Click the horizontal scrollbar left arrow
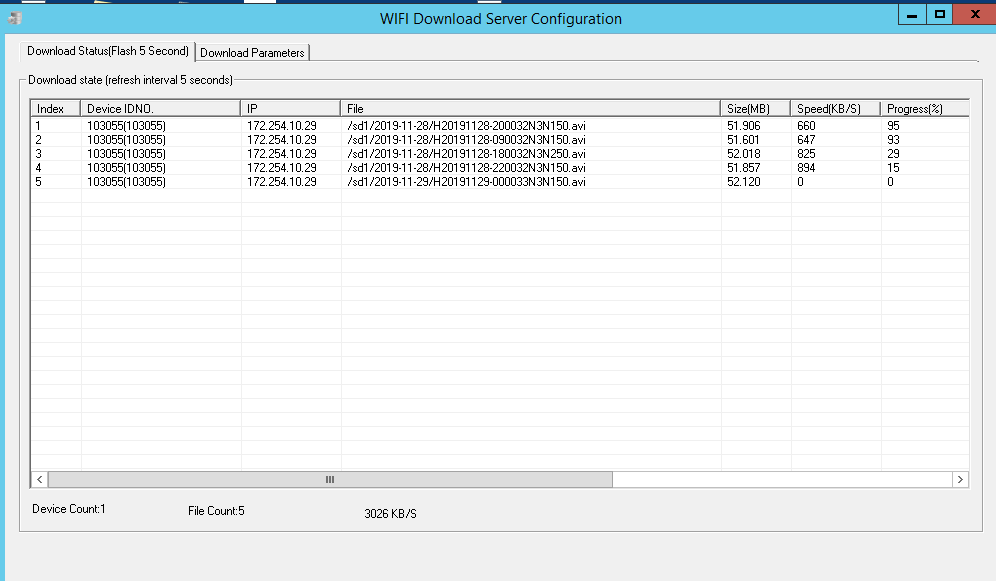Viewport: 996px width, 581px height. pos(39,479)
